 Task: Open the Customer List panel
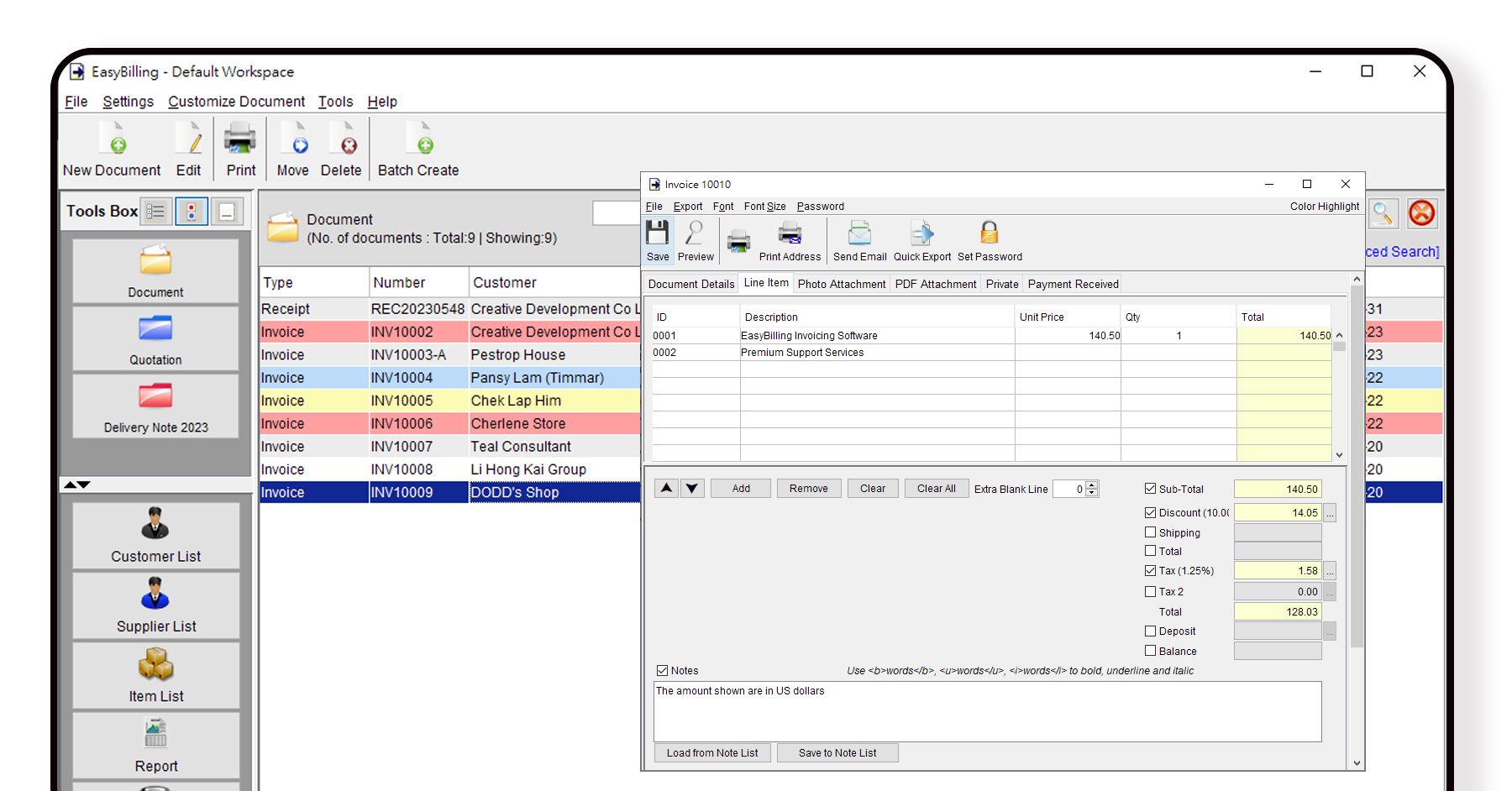(155, 535)
